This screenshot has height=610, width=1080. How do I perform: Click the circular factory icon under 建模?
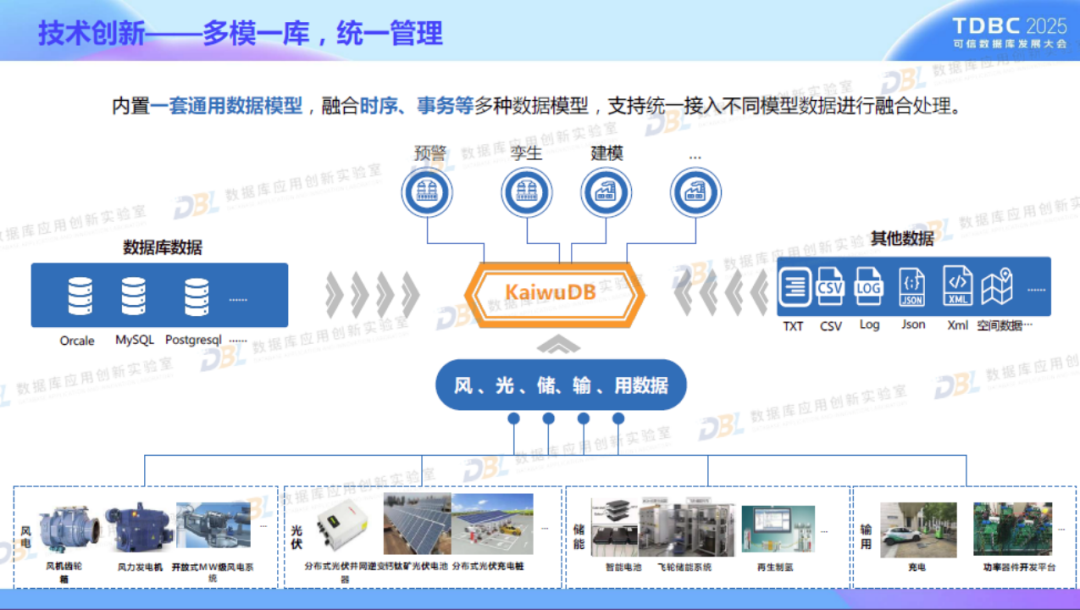606,192
